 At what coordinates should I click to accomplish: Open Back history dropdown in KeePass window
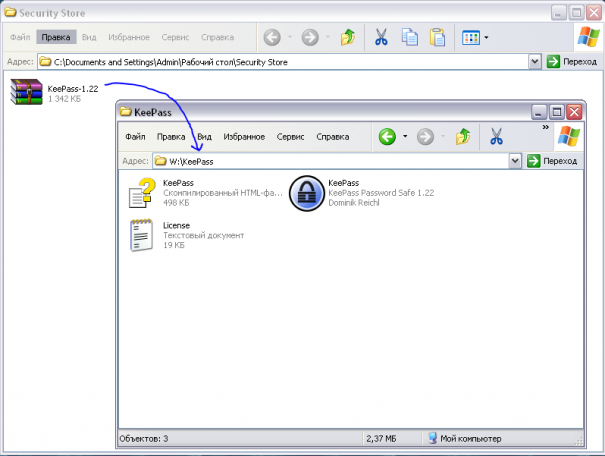405,136
